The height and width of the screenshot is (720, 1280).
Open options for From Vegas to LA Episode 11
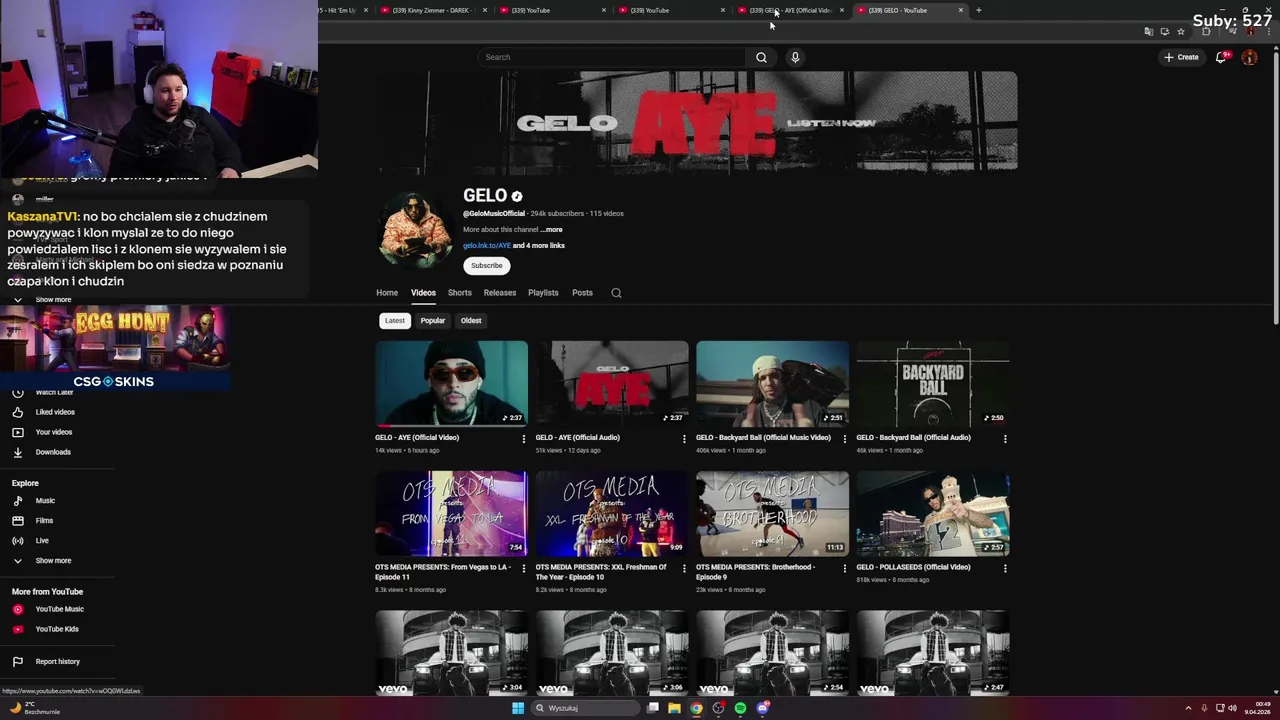[524, 568]
